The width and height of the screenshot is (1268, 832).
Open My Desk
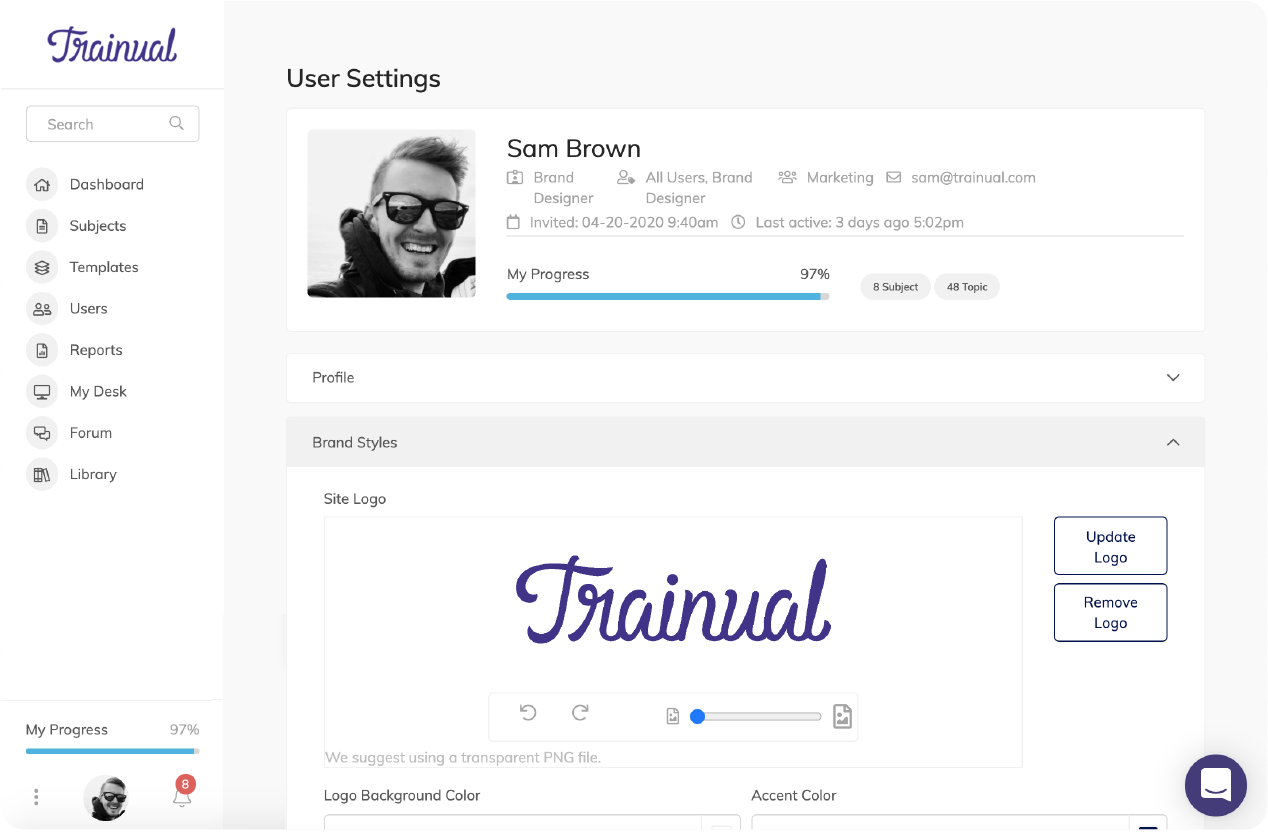98,392
